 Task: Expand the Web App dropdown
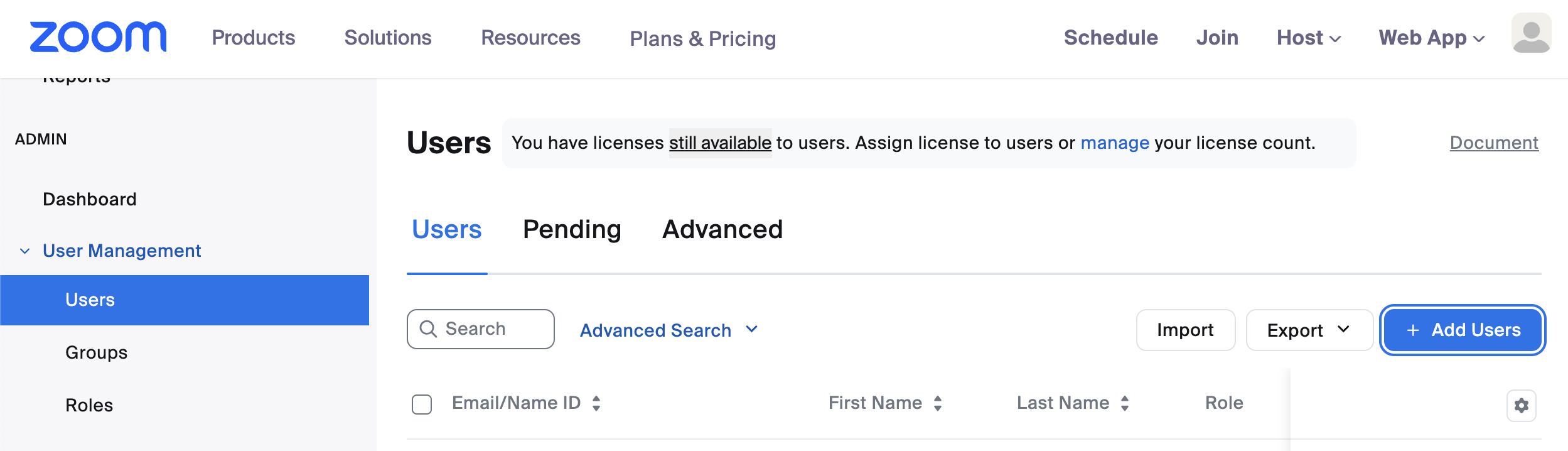(x=1432, y=38)
